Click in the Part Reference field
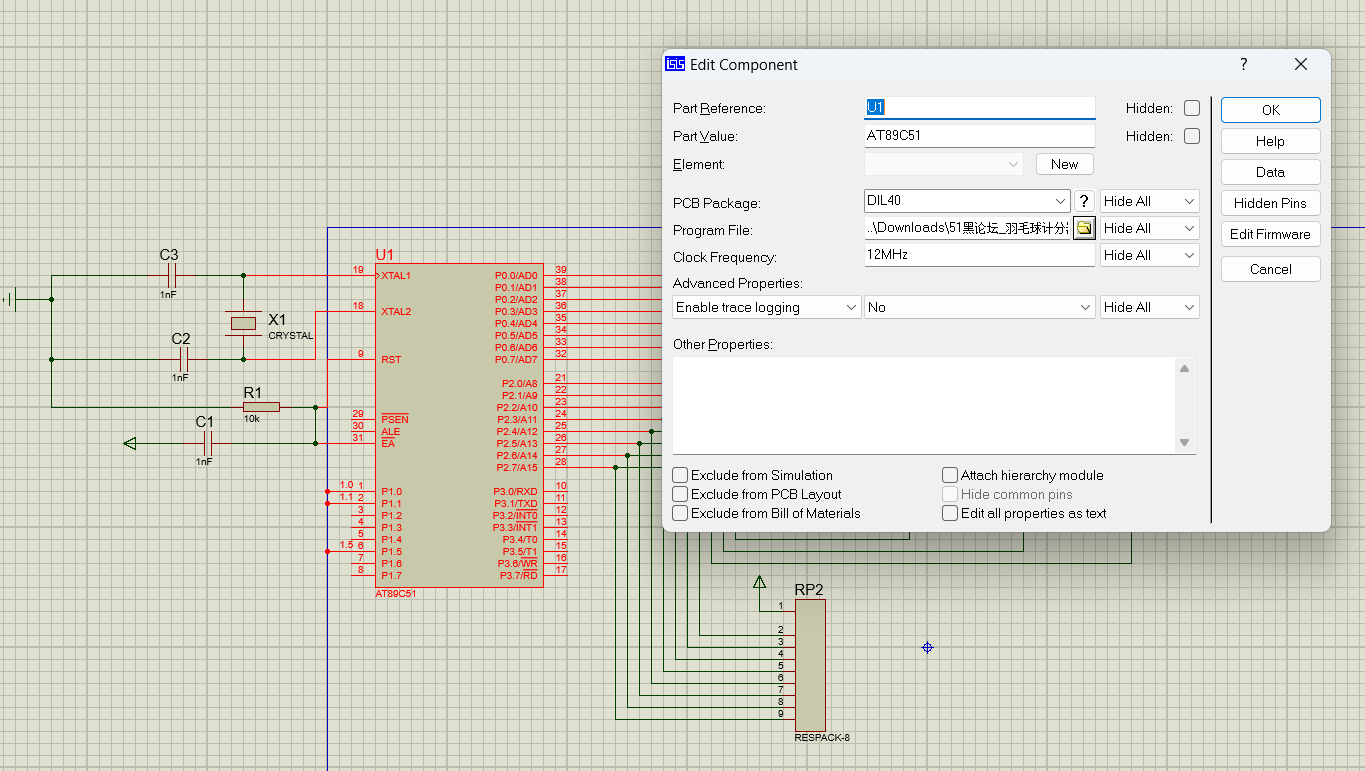1365x771 pixels. point(979,107)
